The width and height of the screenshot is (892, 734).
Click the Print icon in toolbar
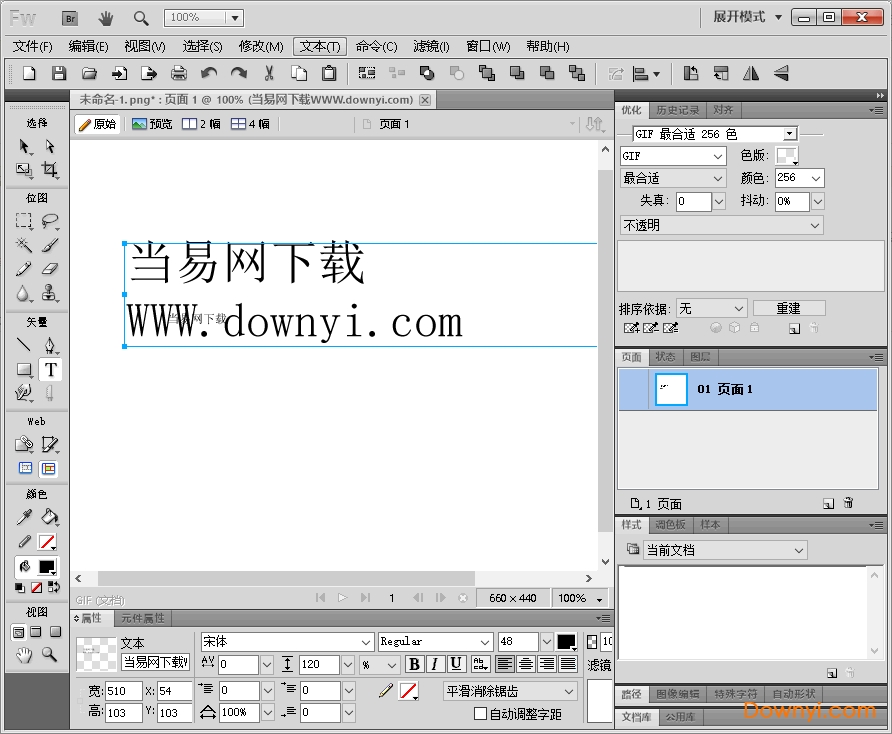[179, 73]
